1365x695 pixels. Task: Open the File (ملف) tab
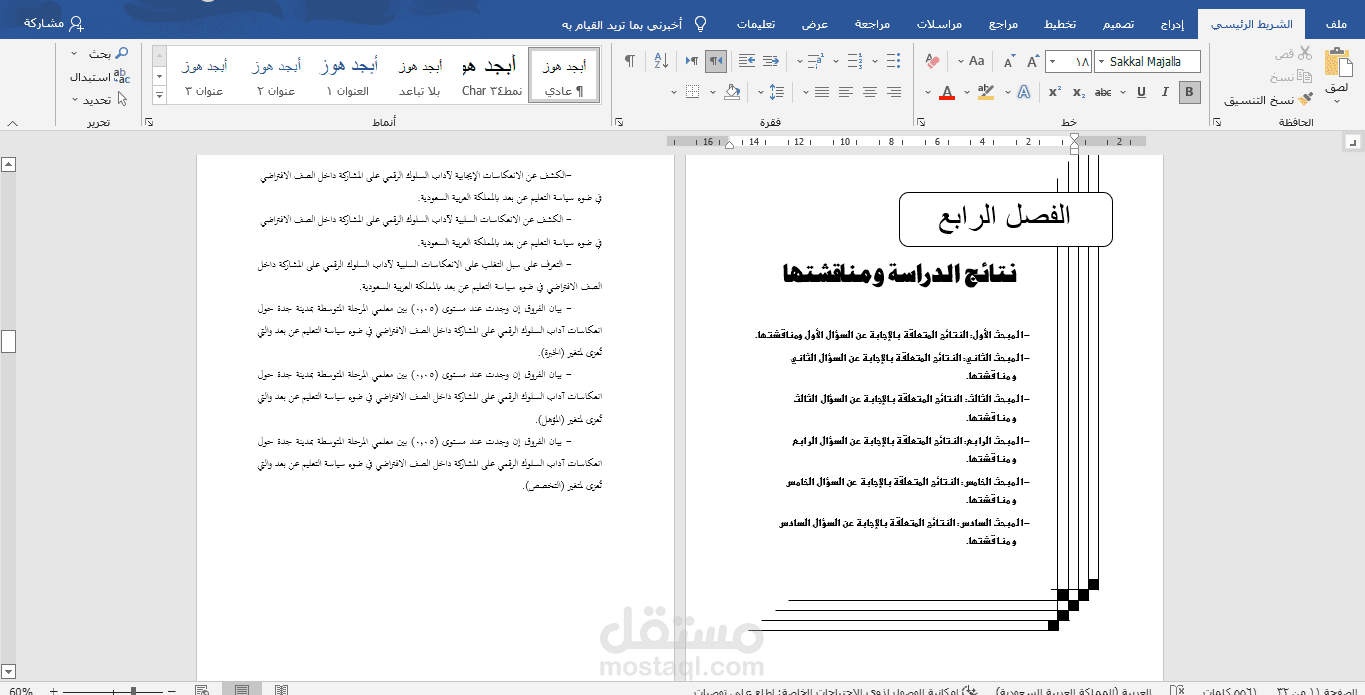(x=1335, y=24)
